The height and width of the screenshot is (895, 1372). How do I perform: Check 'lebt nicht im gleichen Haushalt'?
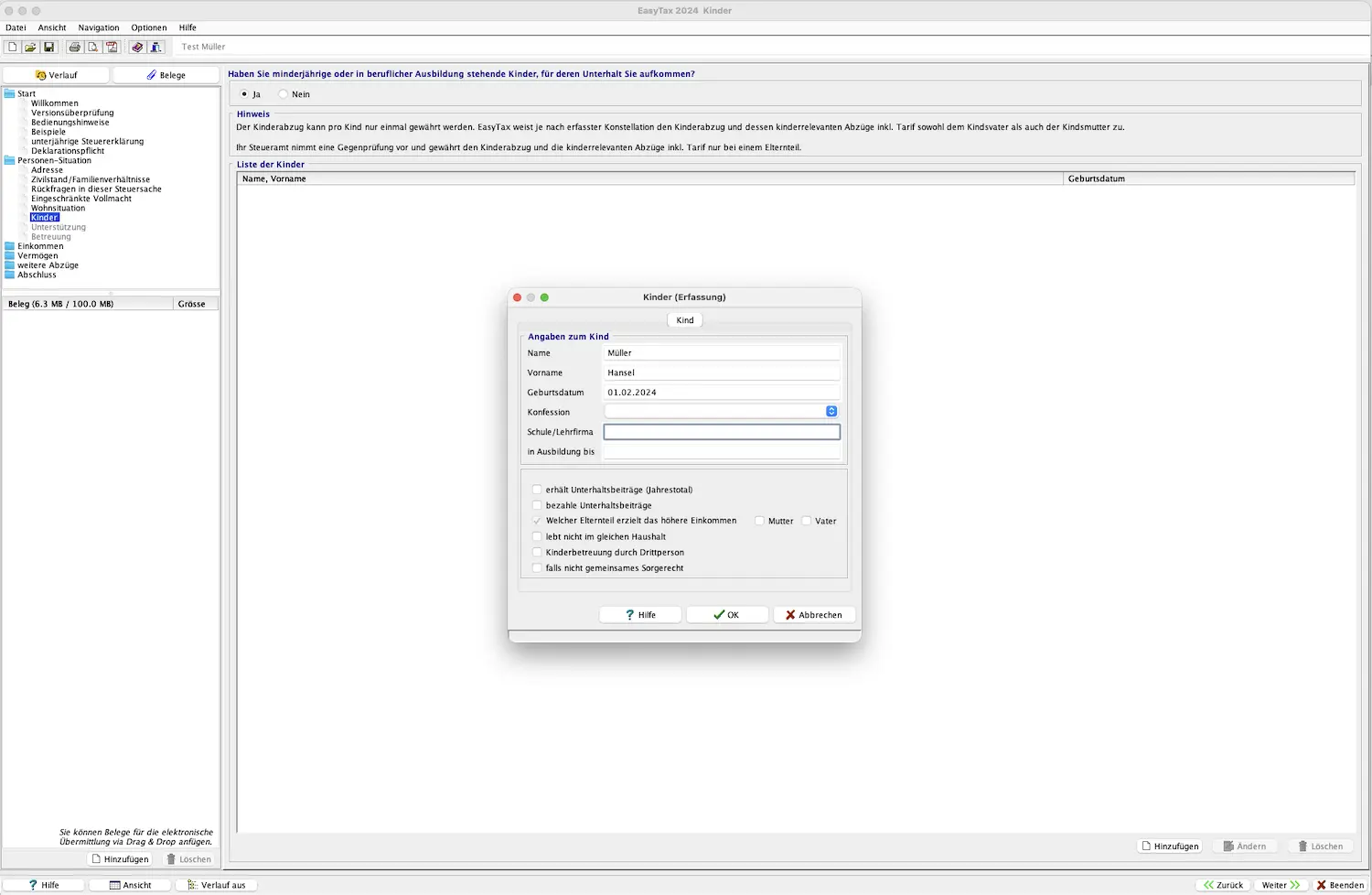coord(537,537)
